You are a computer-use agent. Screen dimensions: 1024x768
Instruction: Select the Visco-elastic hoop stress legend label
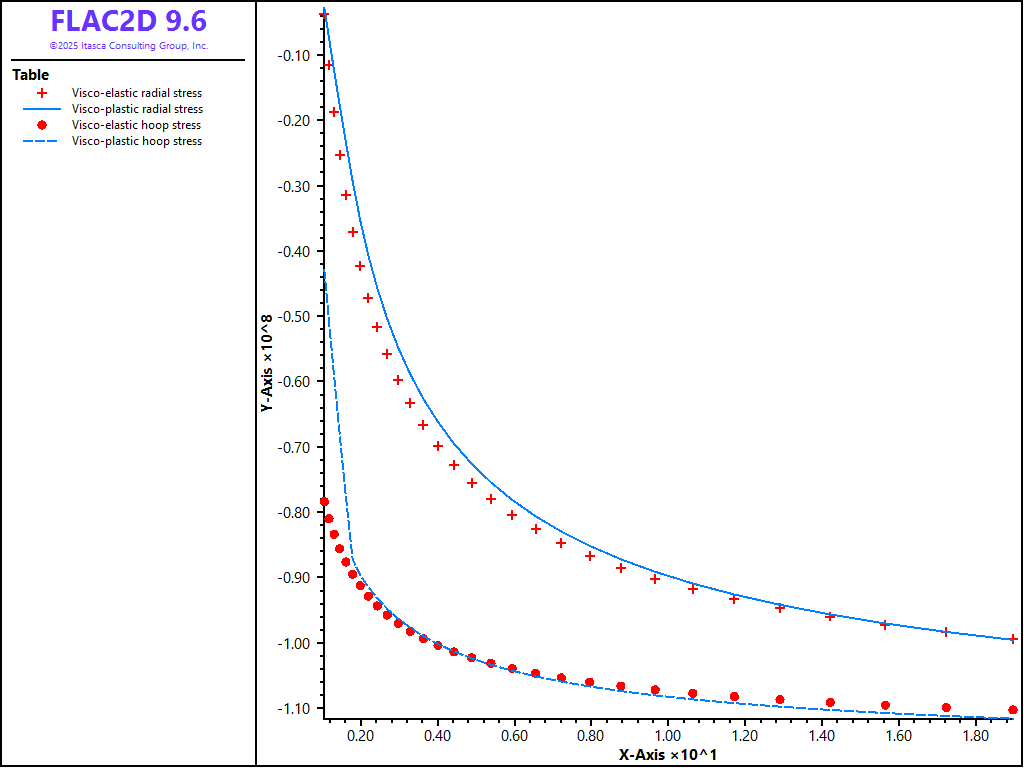point(136,125)
